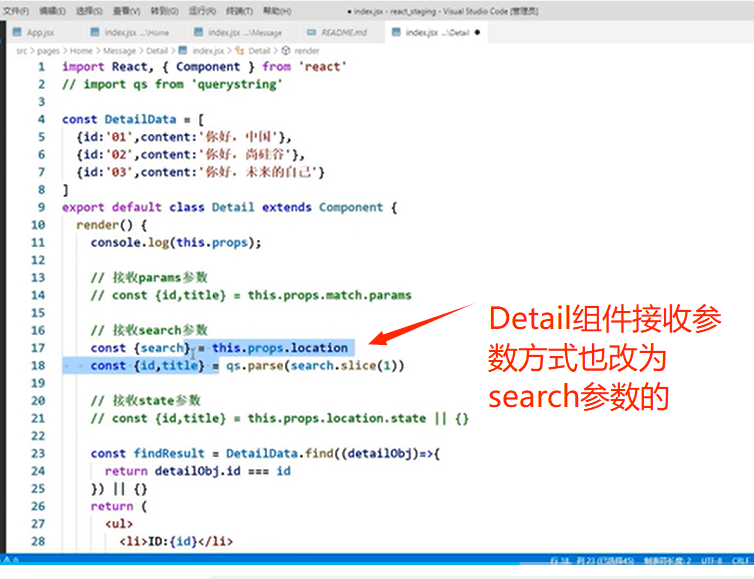The height and width of the screenshot is (579, 754).
Task: Open the 查看(V) menu
Action: pyautogui.click(x=126, y=11)
